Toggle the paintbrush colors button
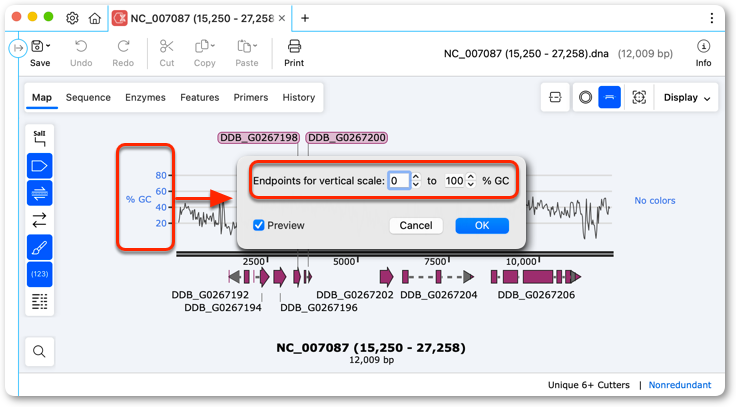 click(x=39, y=247)
